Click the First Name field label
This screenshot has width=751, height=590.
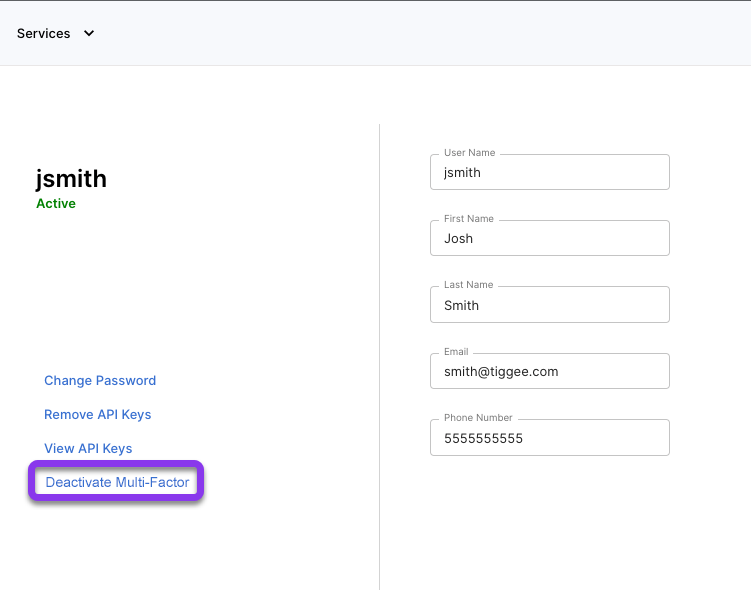(x=468, y=219)
